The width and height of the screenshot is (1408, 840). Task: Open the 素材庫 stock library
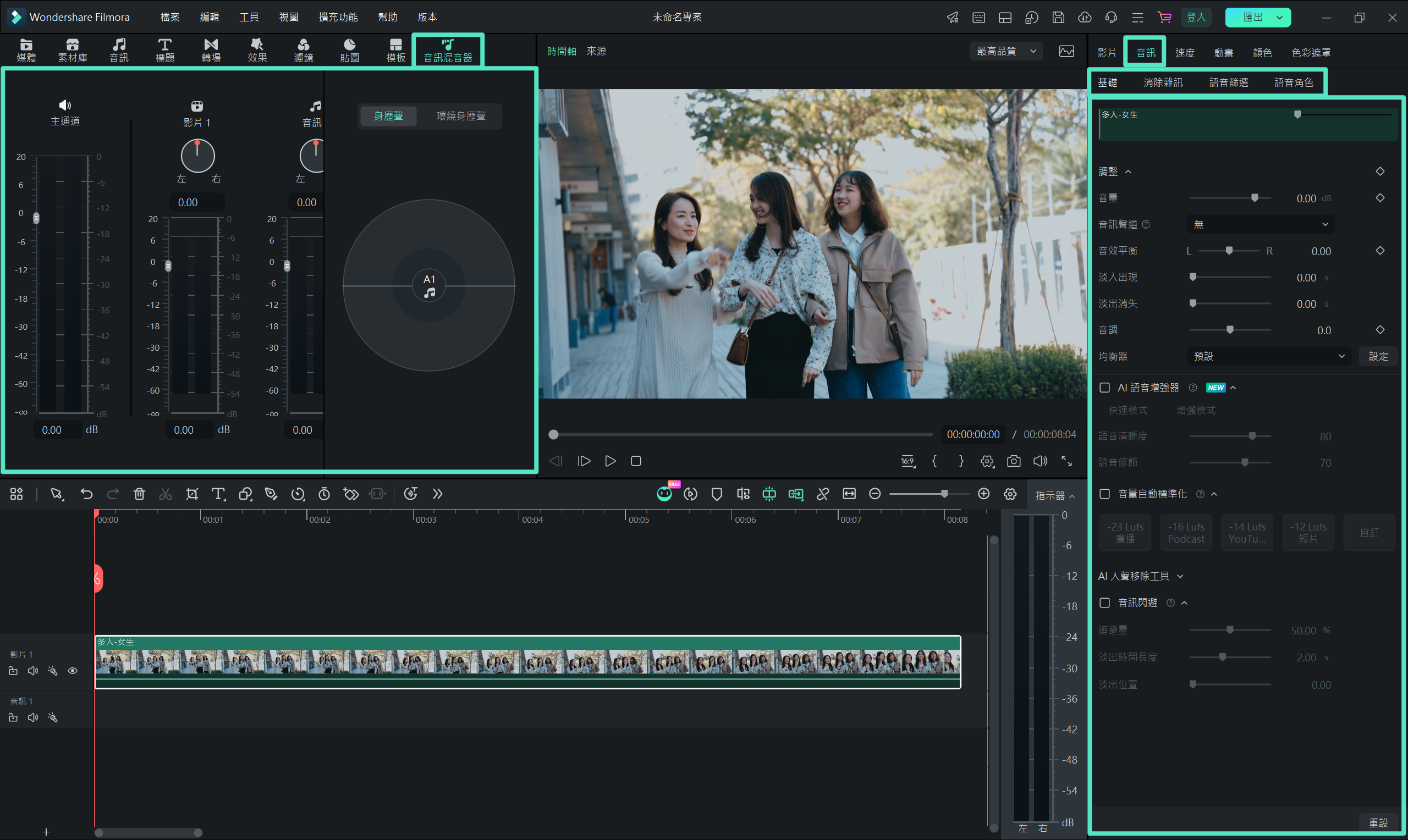(x=73, y=51)
